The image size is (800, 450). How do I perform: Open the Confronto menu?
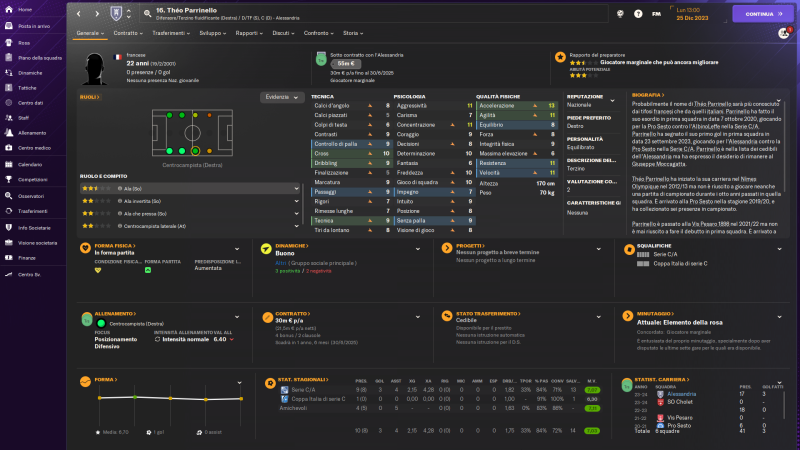coord(318,33)
